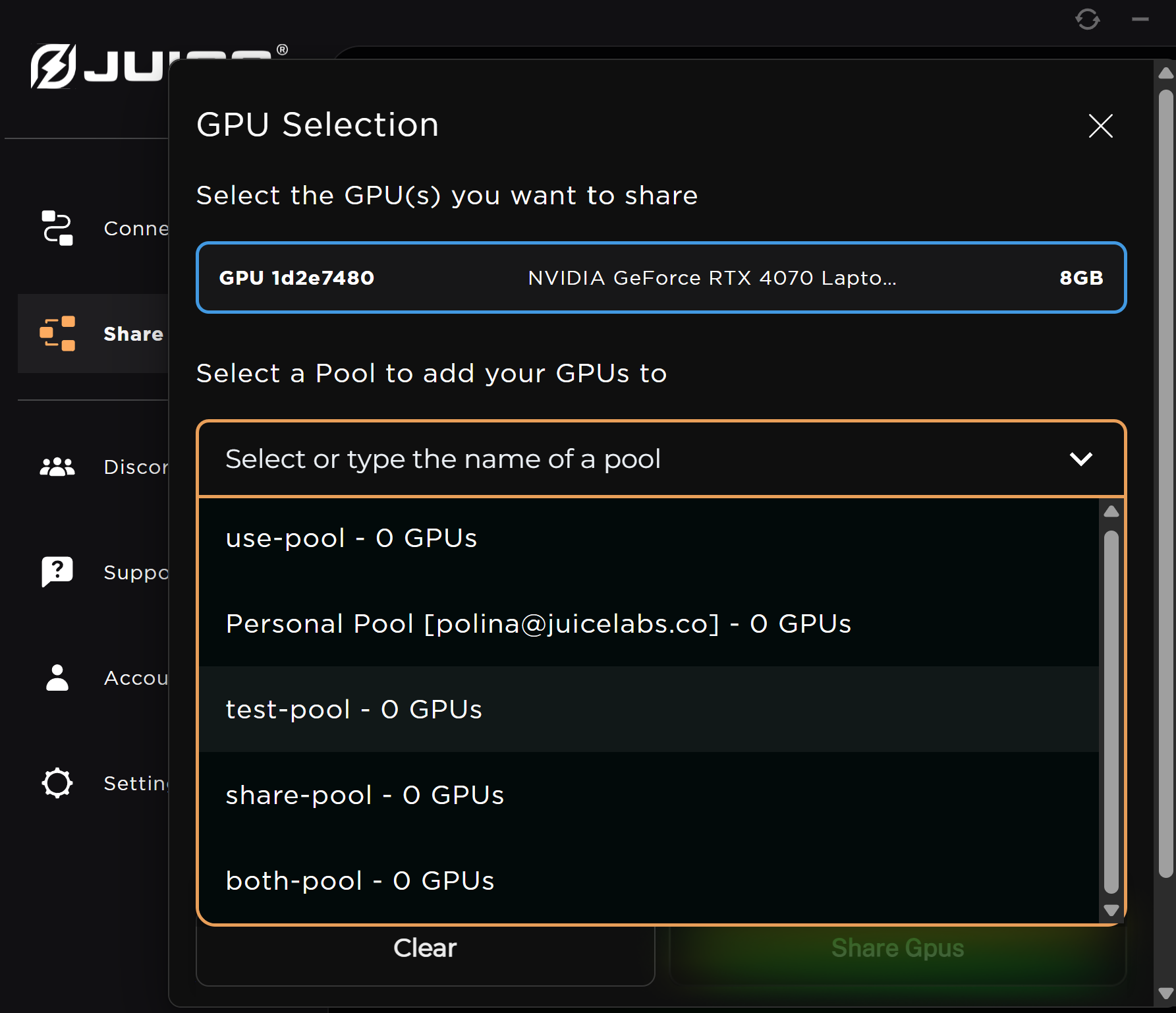Click the pool name combo box field
The image size is (1176, 1013).
click(x=661, y=459)
